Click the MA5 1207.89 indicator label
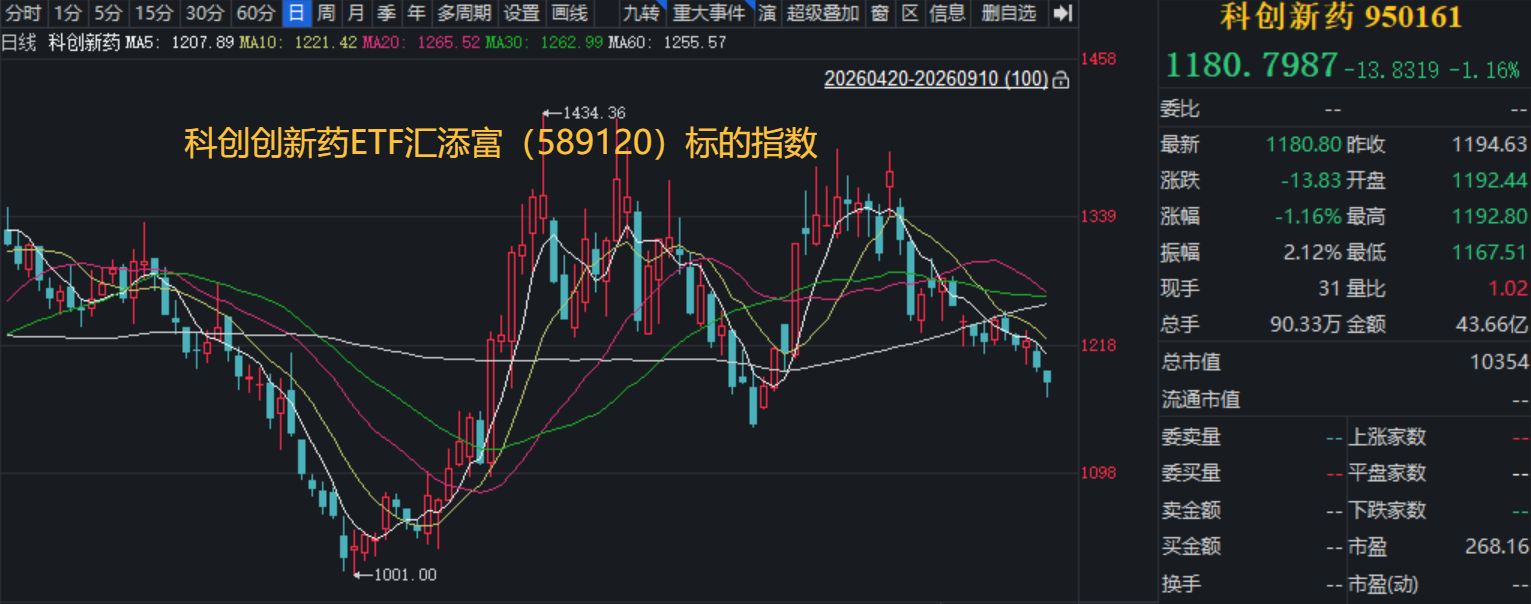 [179, 43]
